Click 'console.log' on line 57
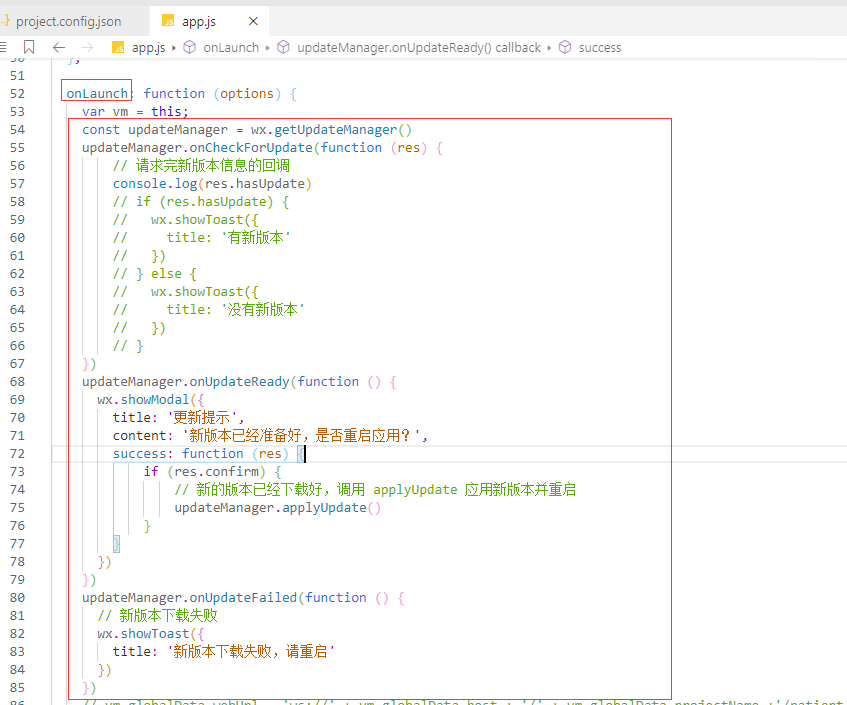 154,184
